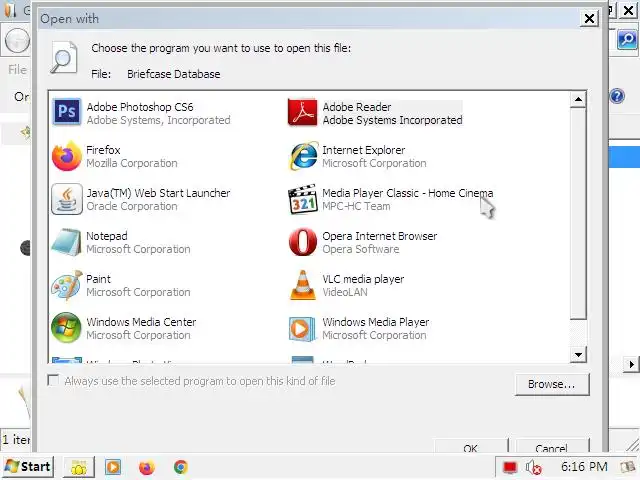Select the Windows Media Player icon
Screen dimensions: 640x480
tap(302, 329)
